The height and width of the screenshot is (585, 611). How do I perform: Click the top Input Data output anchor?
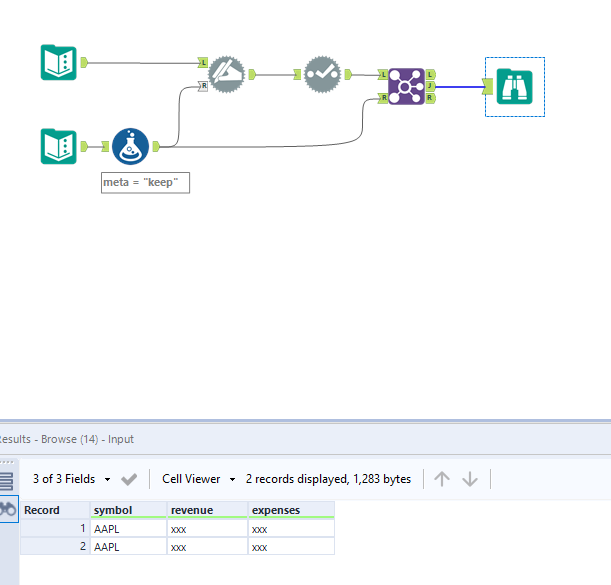coord(84,62)
